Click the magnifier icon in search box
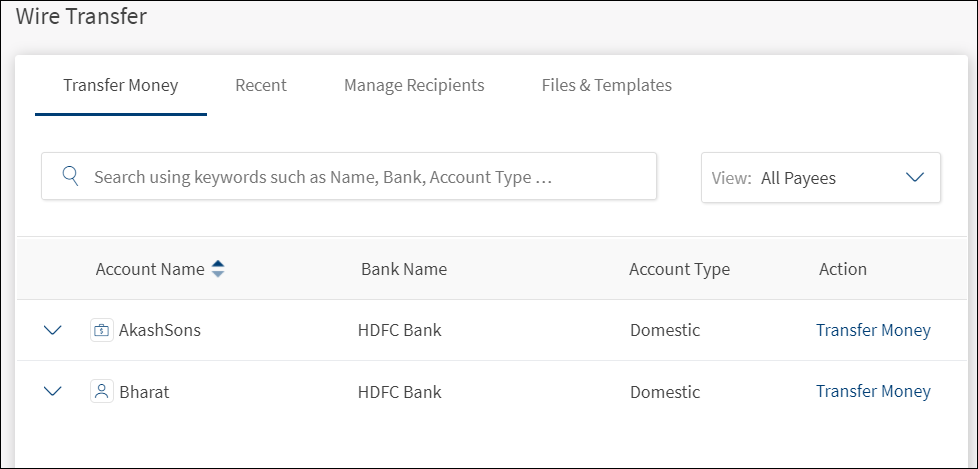The image size is (978, 469). (x=70, y=177)
